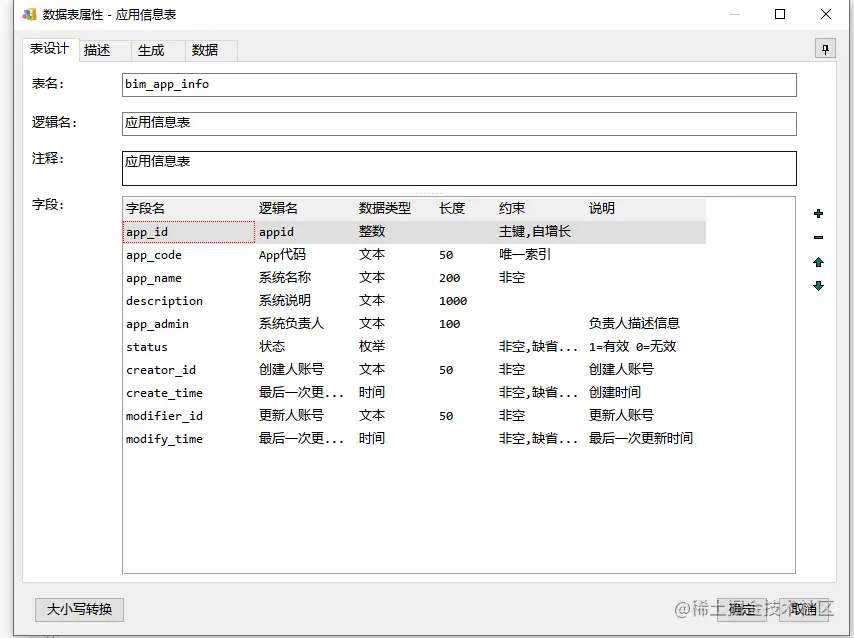
Task: Edit the logical name 应用信息表
Action: click(400, 123)
